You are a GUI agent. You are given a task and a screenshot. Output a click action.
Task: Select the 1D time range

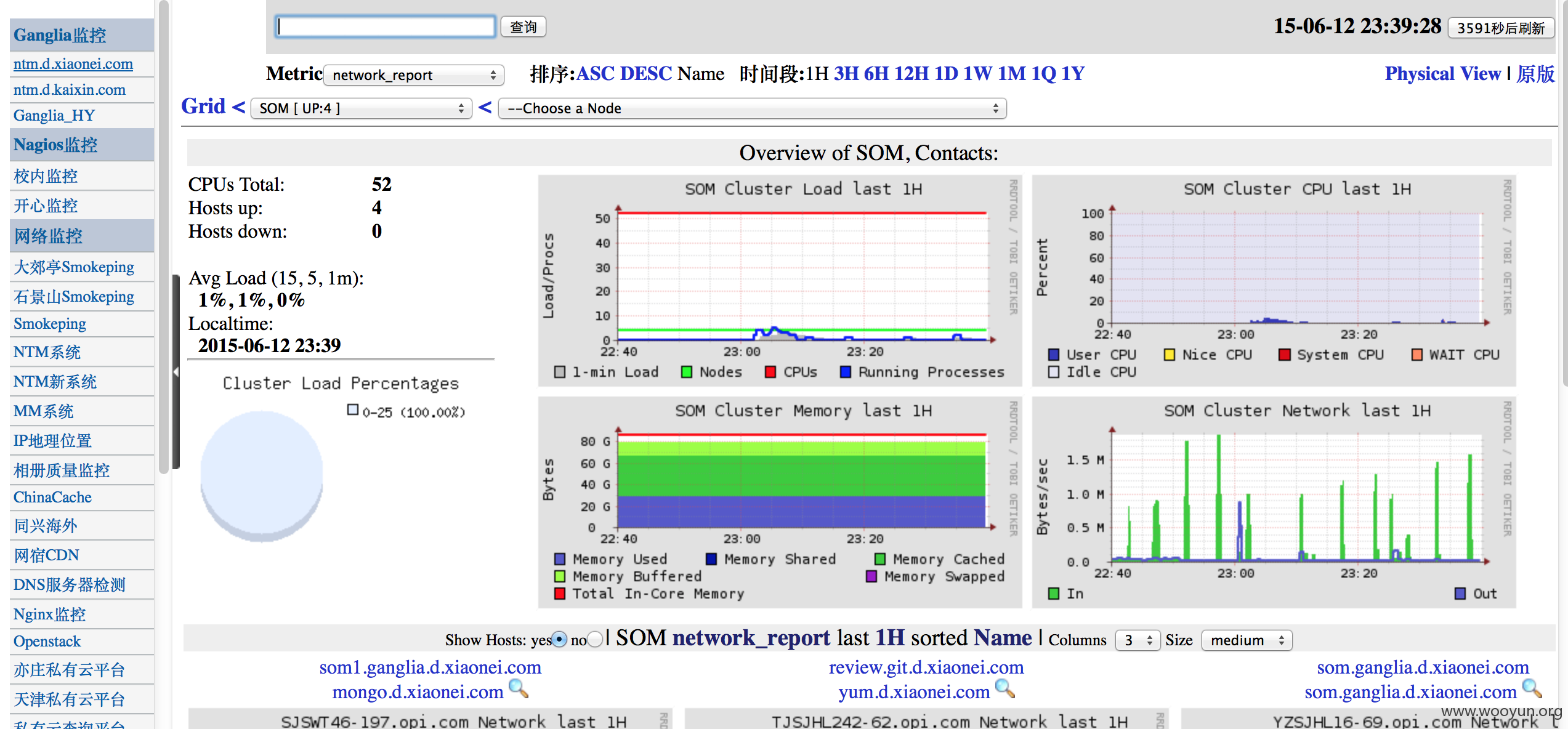coord(945,74)
